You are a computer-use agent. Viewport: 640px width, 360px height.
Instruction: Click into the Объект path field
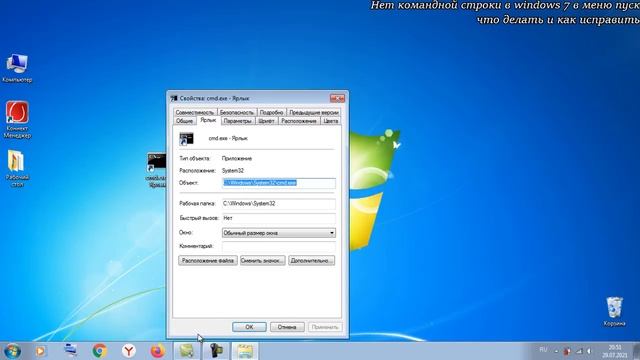click(x=279, y=183)
